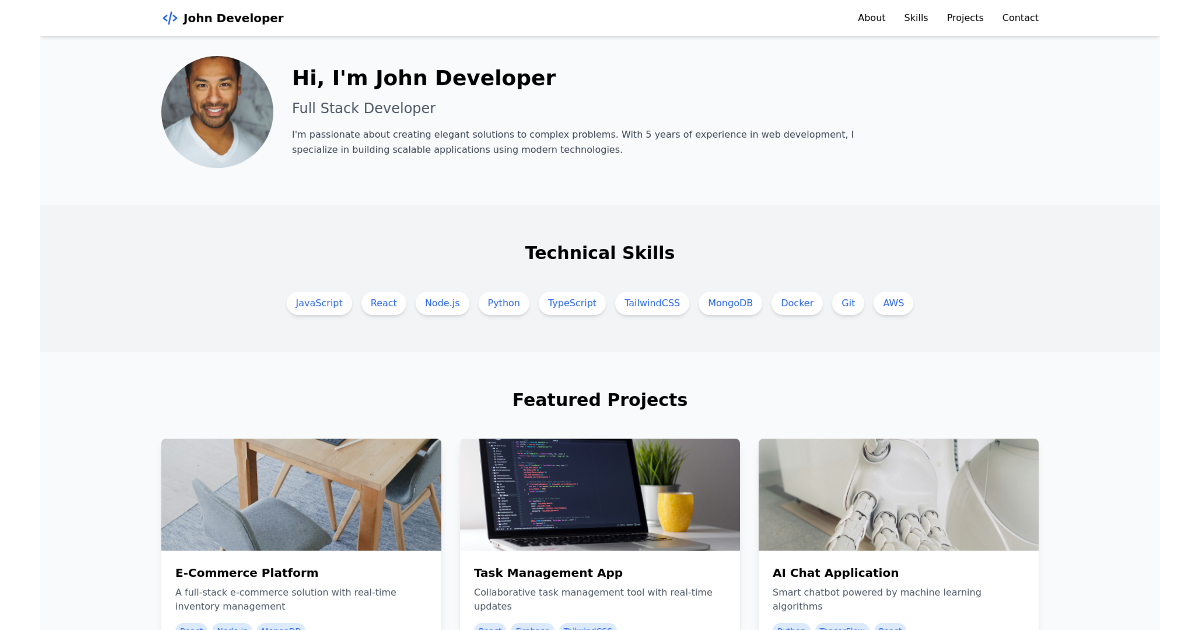
Task: Open the Projects menu item
Action: (x=964, y=17)
